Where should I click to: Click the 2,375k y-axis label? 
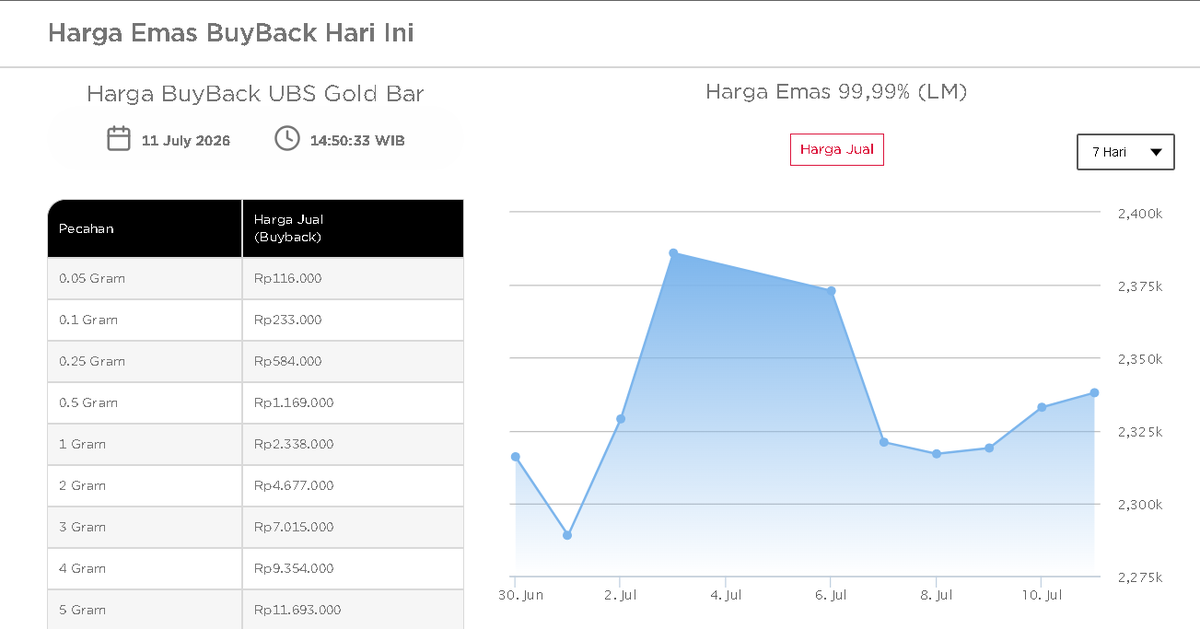pos(1139,287)
